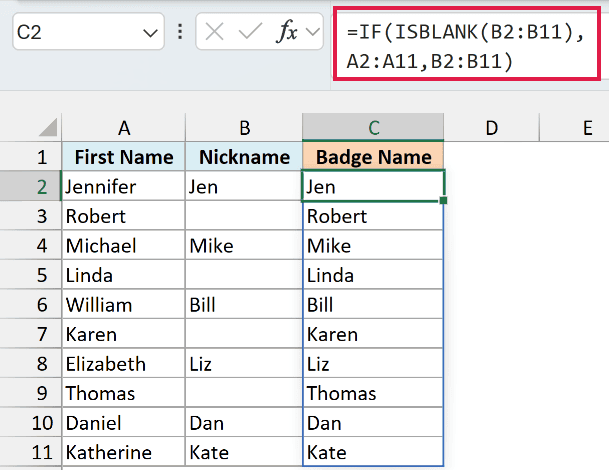
Task: Select Nickname cell B6 'Bill'
Action: (244, 305)
